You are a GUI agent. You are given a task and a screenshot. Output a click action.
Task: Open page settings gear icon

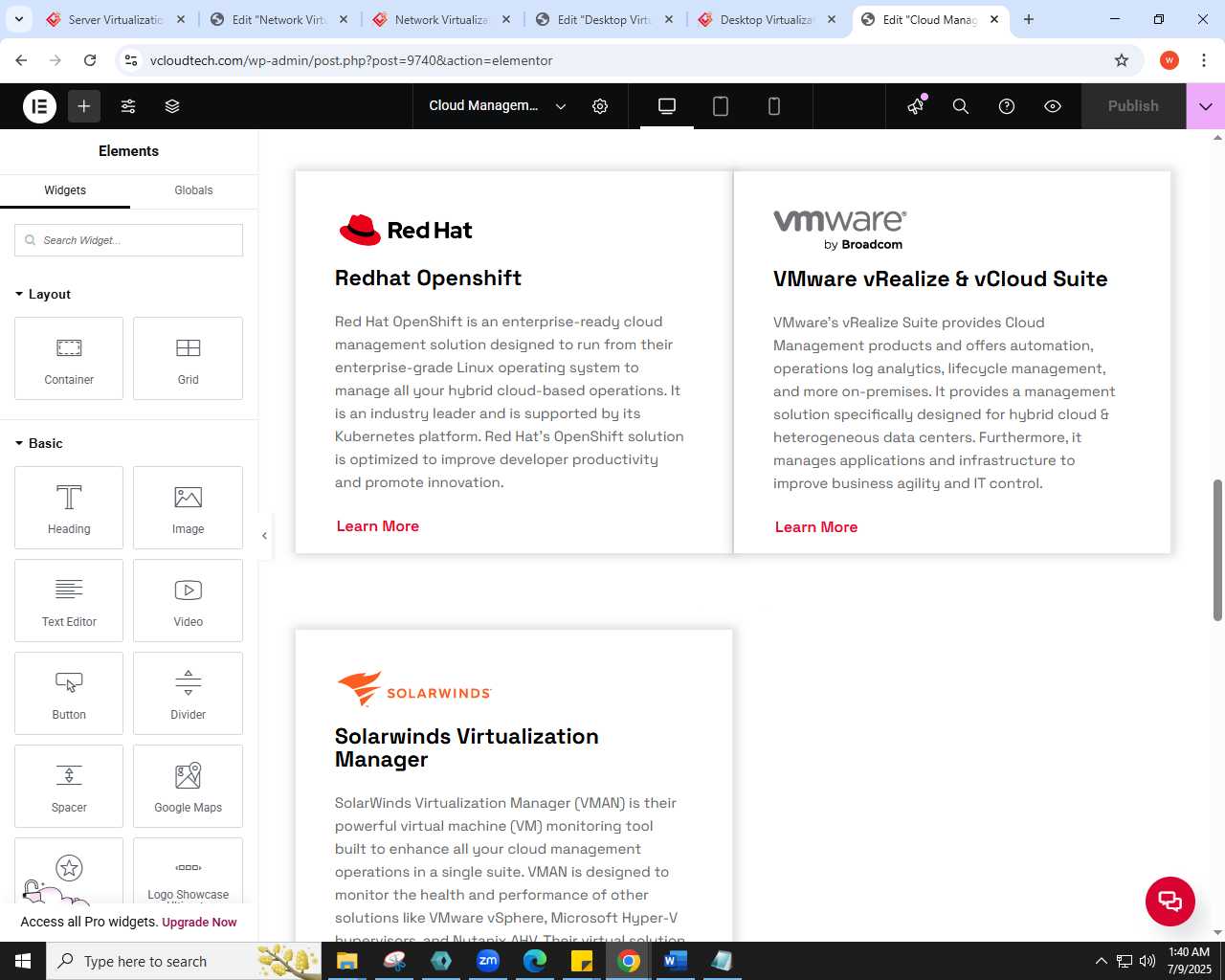600,106
